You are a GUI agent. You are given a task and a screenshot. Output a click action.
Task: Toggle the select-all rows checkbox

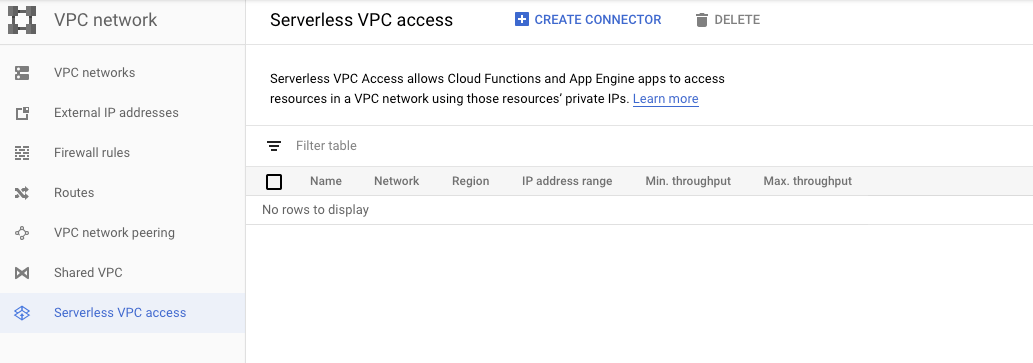click(x=274, y=182)
